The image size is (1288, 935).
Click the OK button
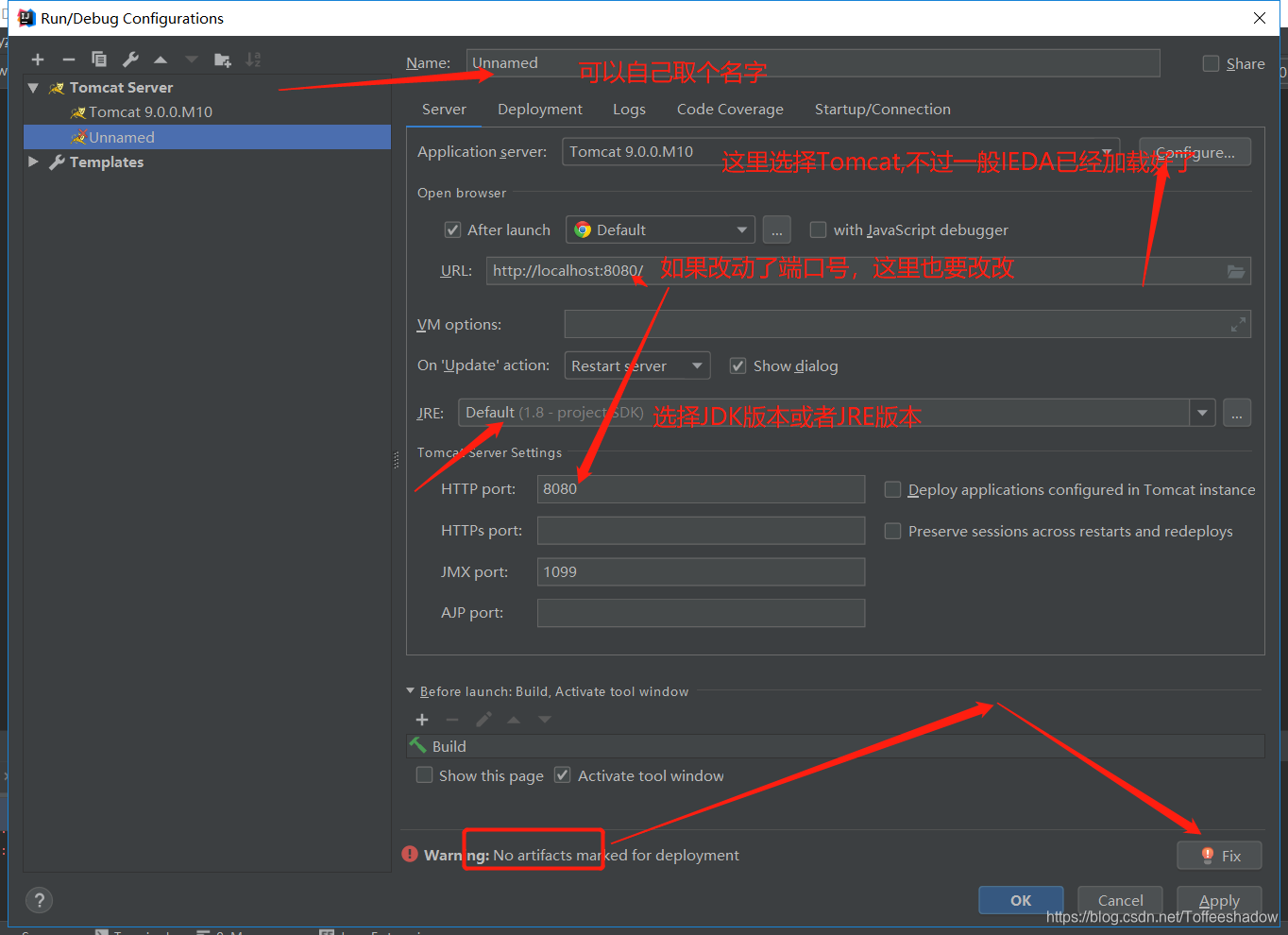coord(1021,900)
